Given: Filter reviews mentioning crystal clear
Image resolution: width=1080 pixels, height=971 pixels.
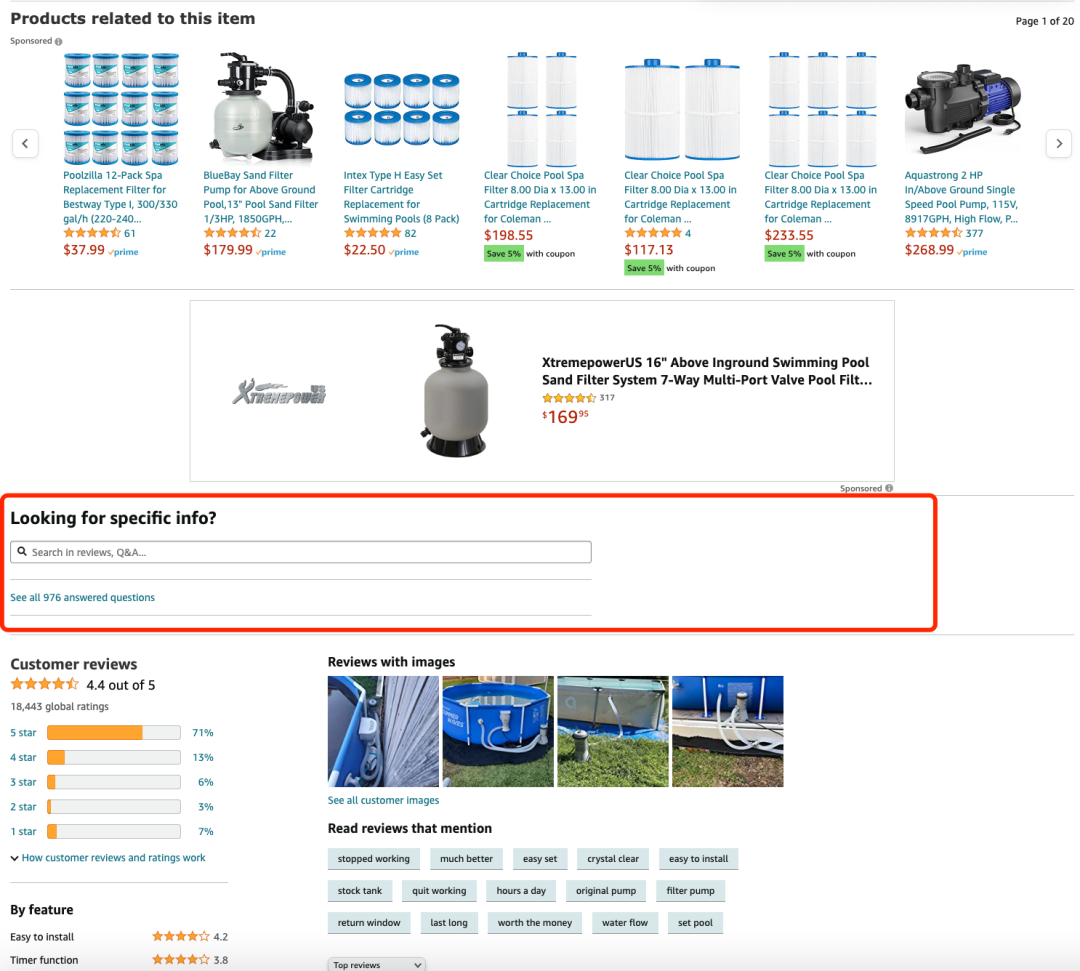Looking at the screenshot, I should coord(613,859).
